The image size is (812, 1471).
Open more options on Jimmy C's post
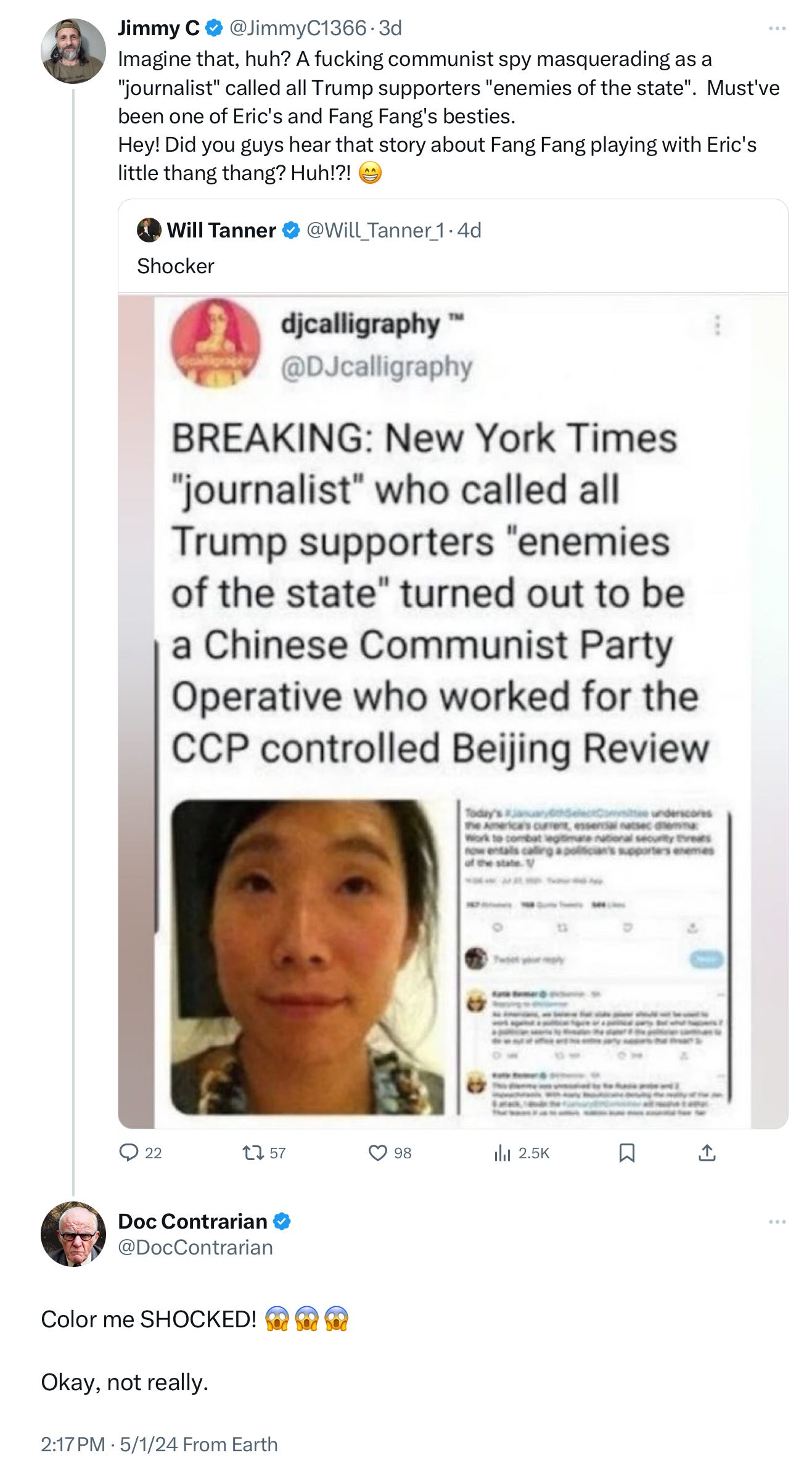click(777, 28)
